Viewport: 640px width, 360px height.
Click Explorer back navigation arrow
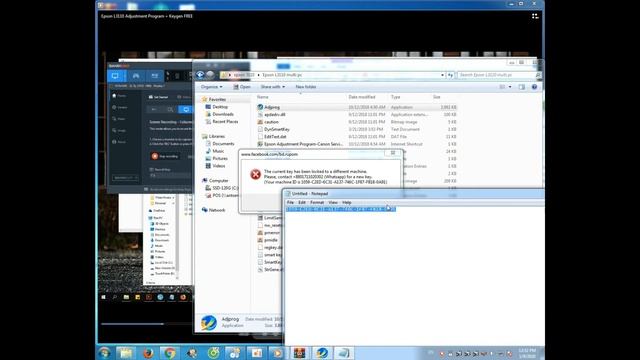click(200, 75)
